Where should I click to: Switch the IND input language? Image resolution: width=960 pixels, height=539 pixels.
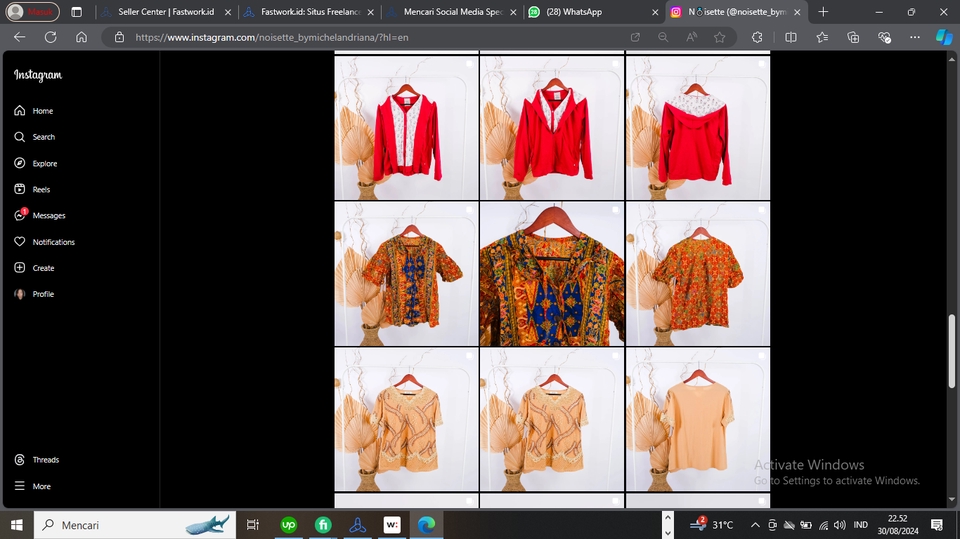coord(860,525)
